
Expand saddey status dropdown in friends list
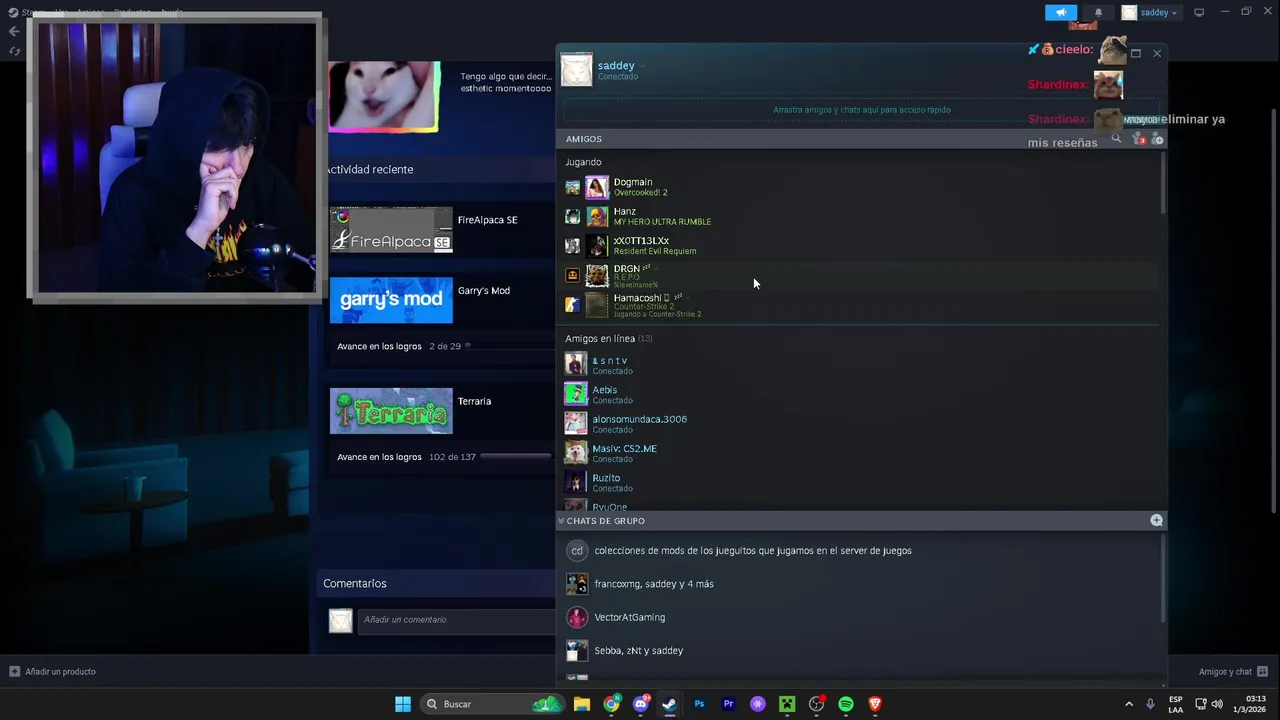(x=642, y=66)
